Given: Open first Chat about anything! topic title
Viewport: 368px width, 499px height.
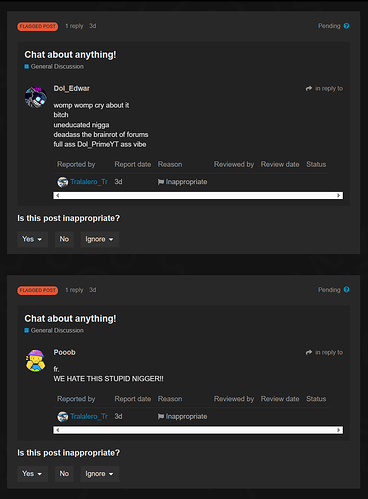Looking at the screenshot, I should click(70, 55).
